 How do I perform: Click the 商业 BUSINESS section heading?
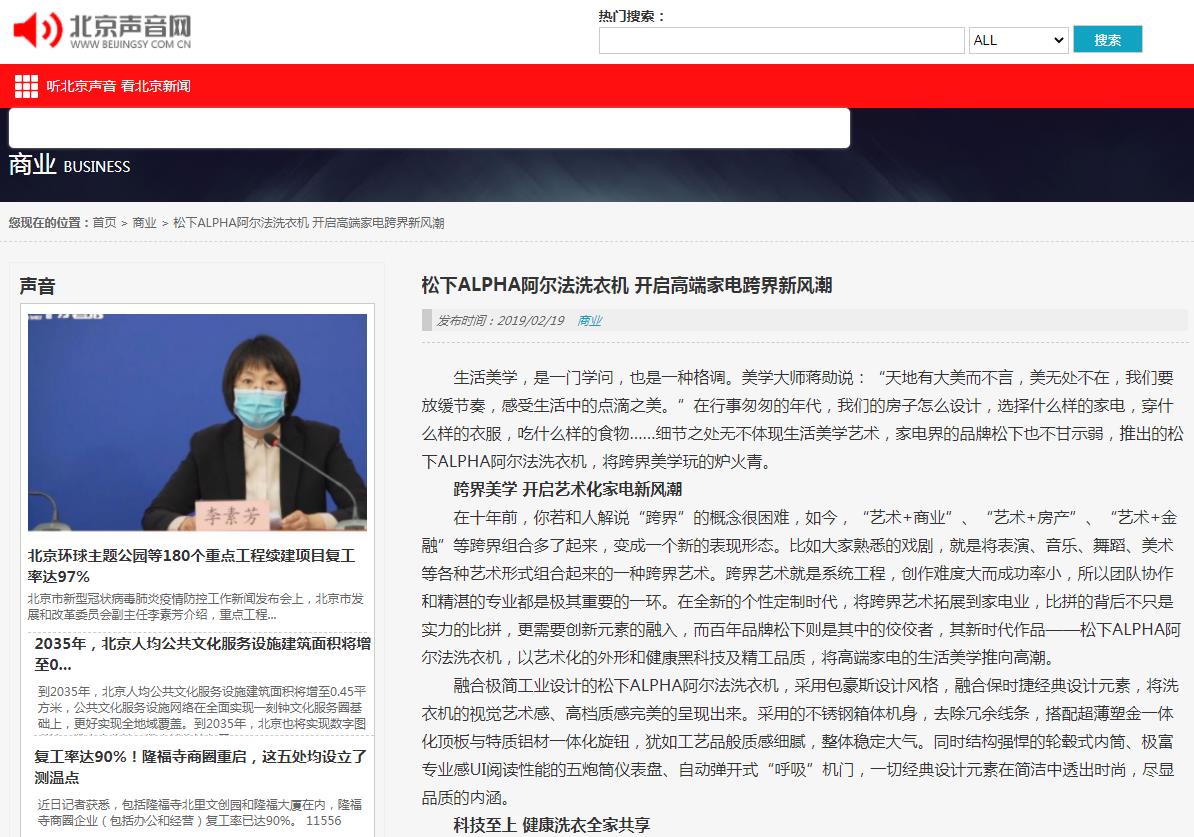click(69, 165)
